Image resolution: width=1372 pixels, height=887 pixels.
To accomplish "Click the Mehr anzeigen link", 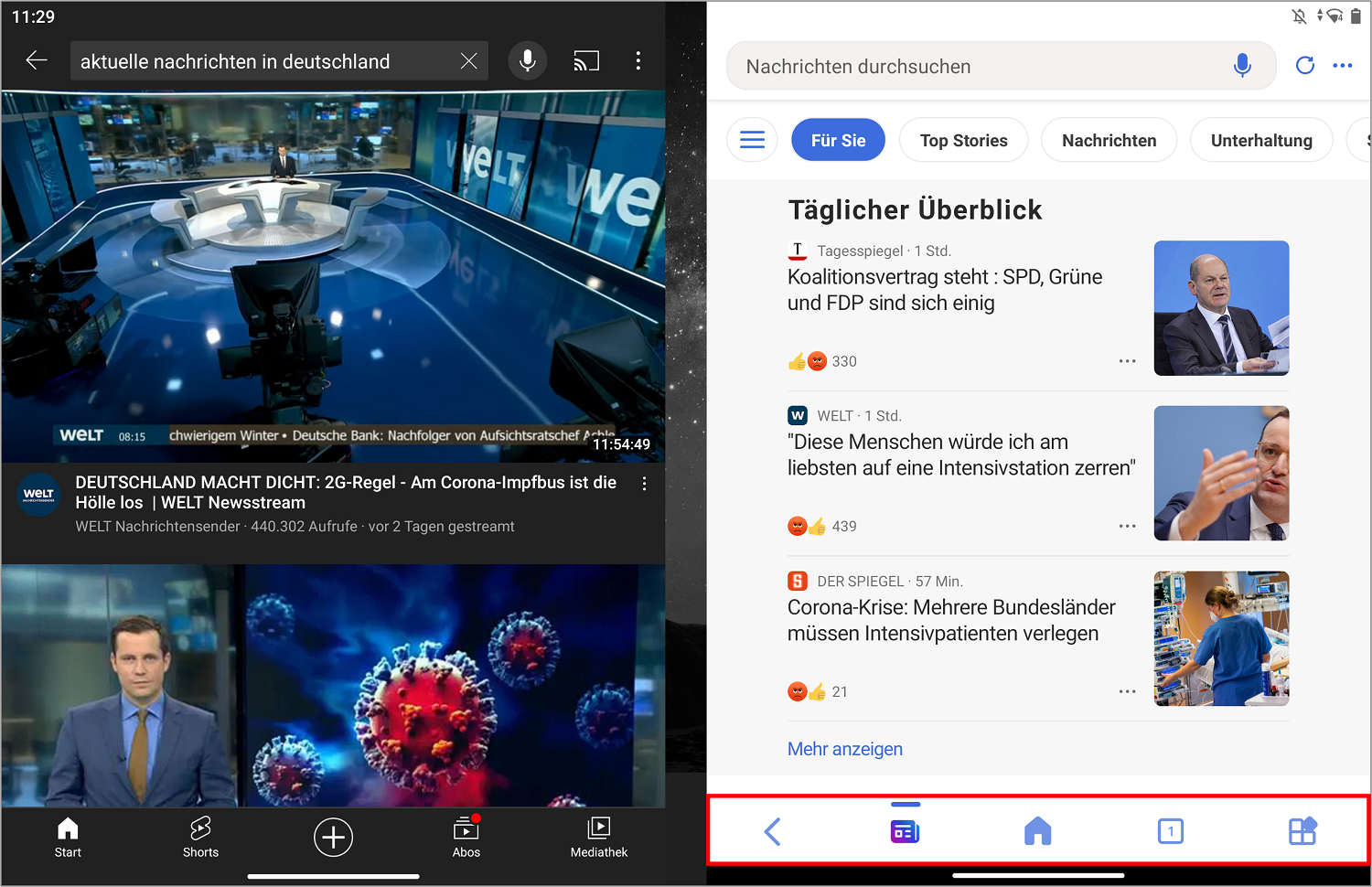I will tap(845, 749).
